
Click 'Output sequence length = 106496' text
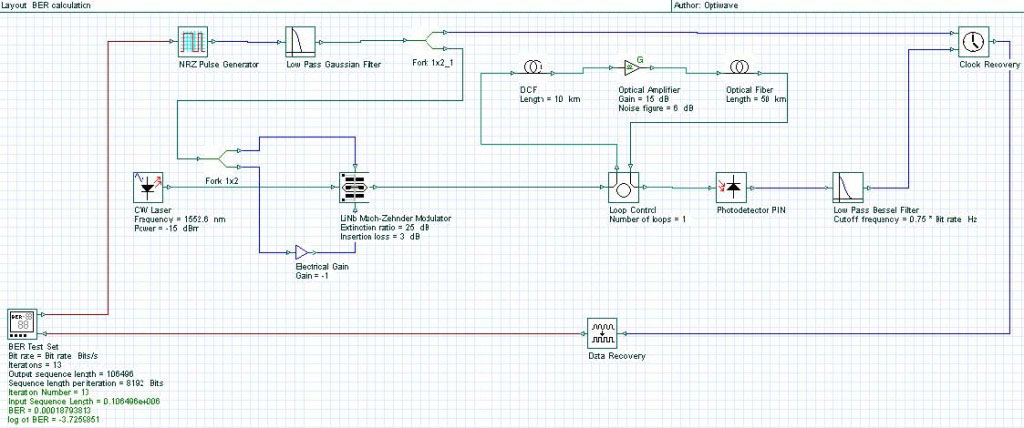[71, 374]
